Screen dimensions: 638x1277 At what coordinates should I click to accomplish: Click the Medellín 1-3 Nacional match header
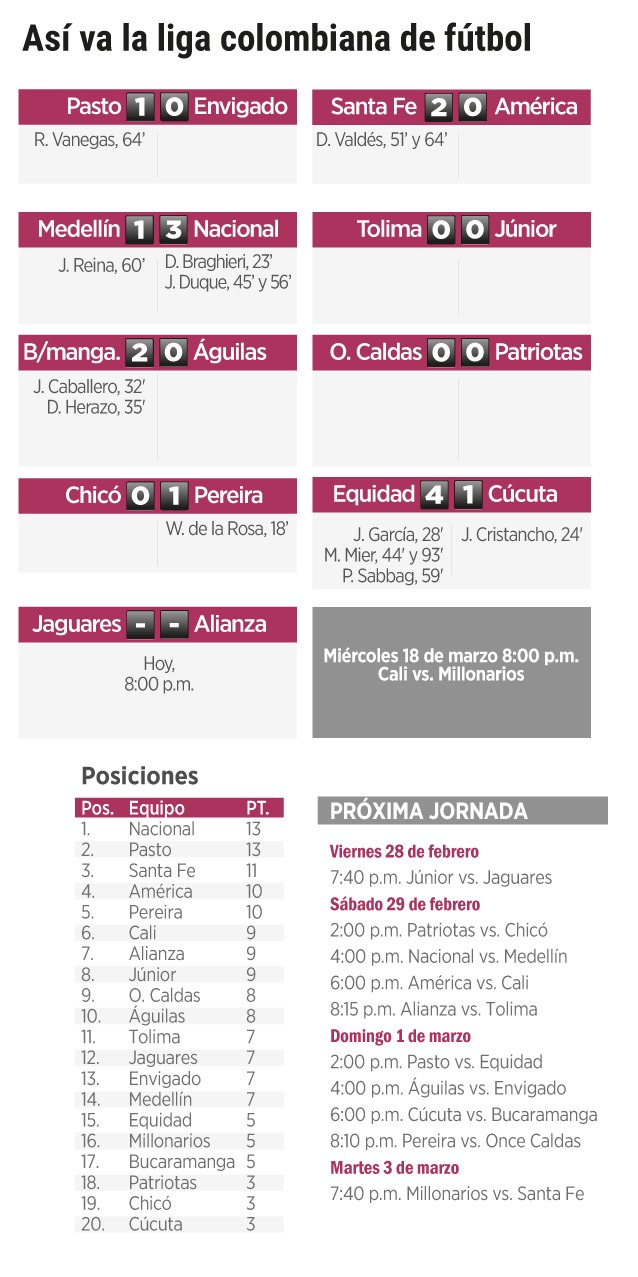click(x=157, y=229)
